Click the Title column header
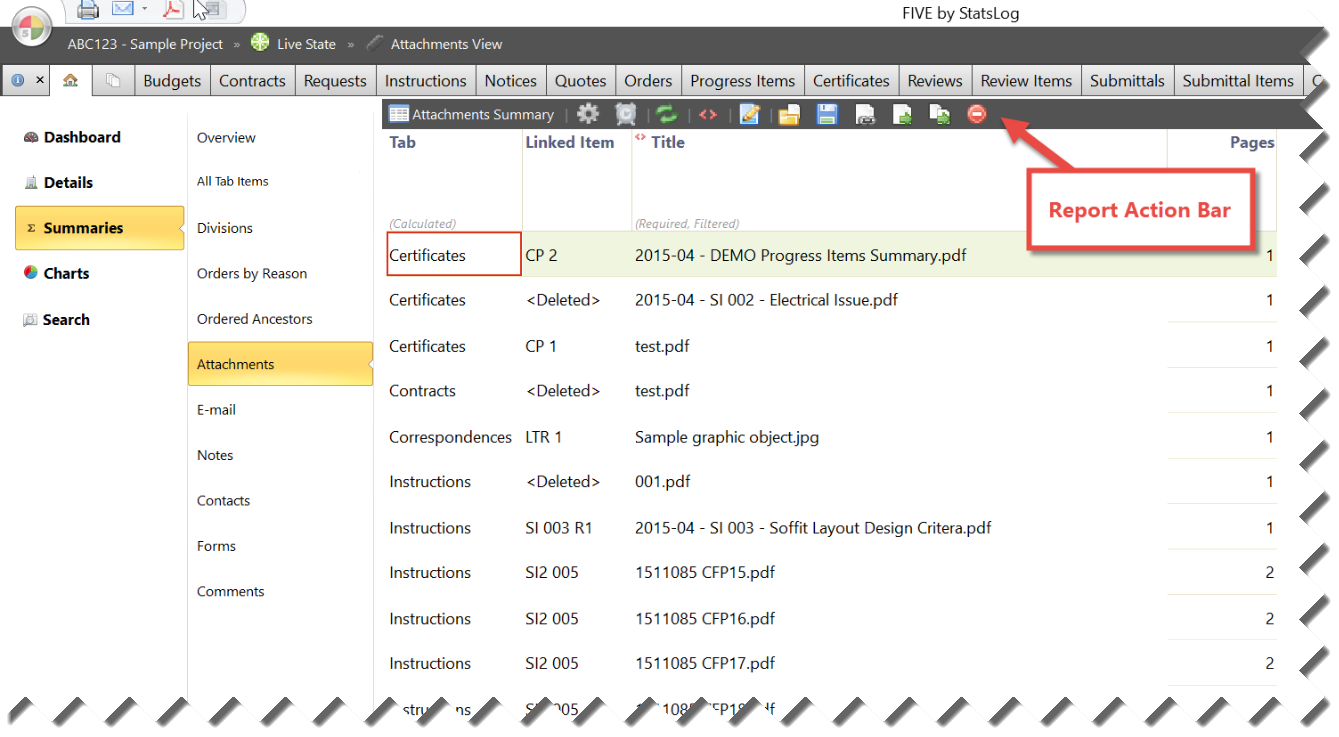The width and height of the screenshot is (1339, 737). [668, 142]
